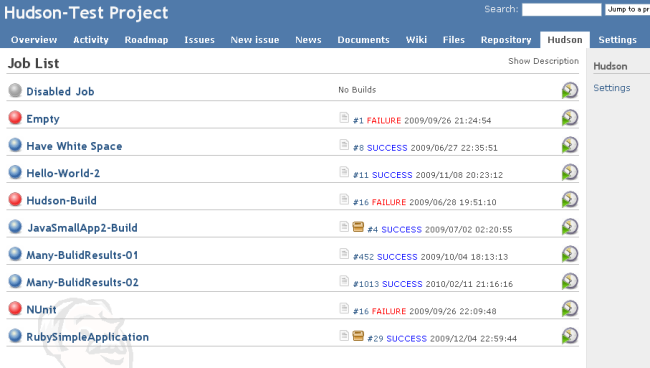Click the build-now icon for Disabled Job

coord(570,90)
